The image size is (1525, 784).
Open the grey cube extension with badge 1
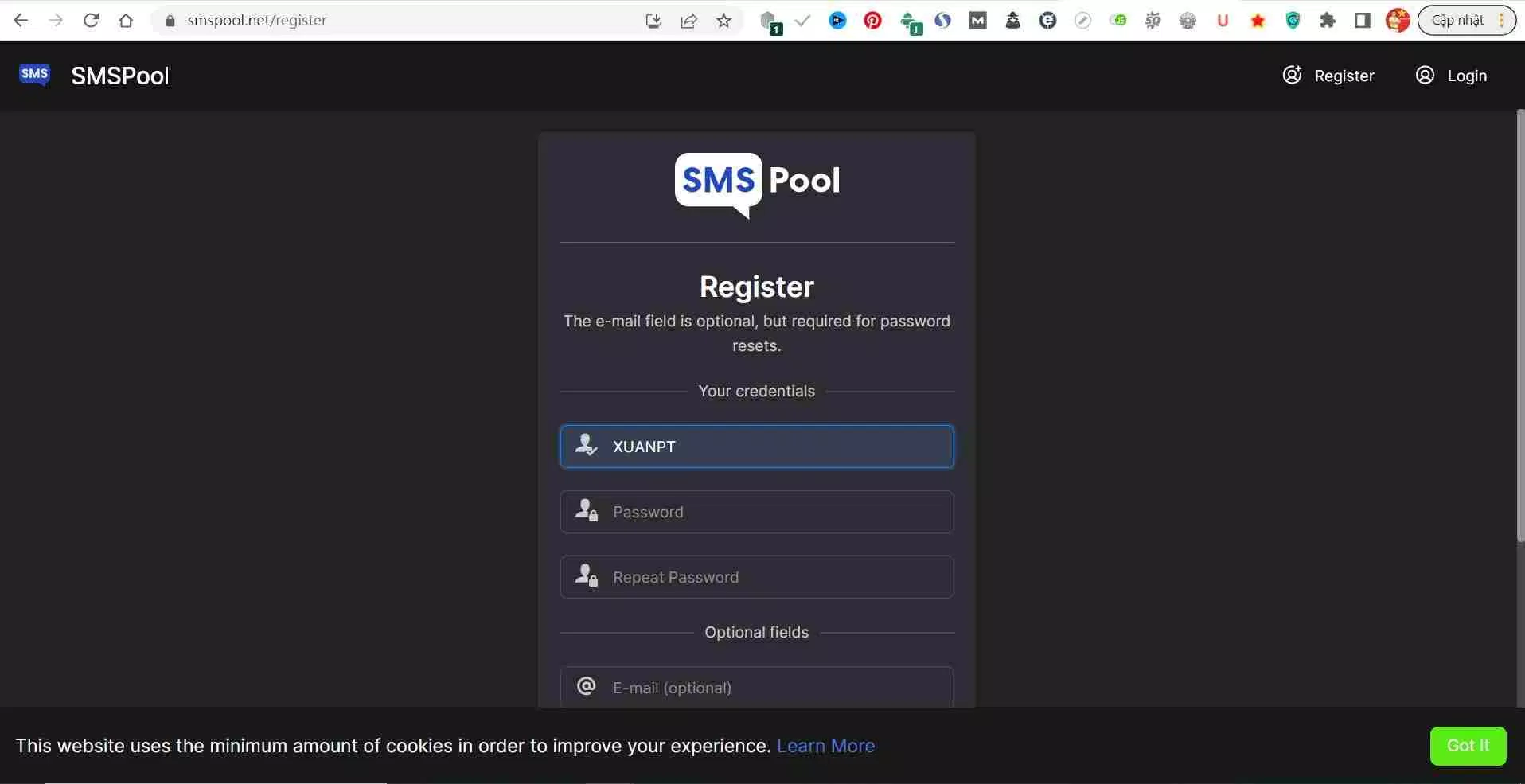coord(770,22)
